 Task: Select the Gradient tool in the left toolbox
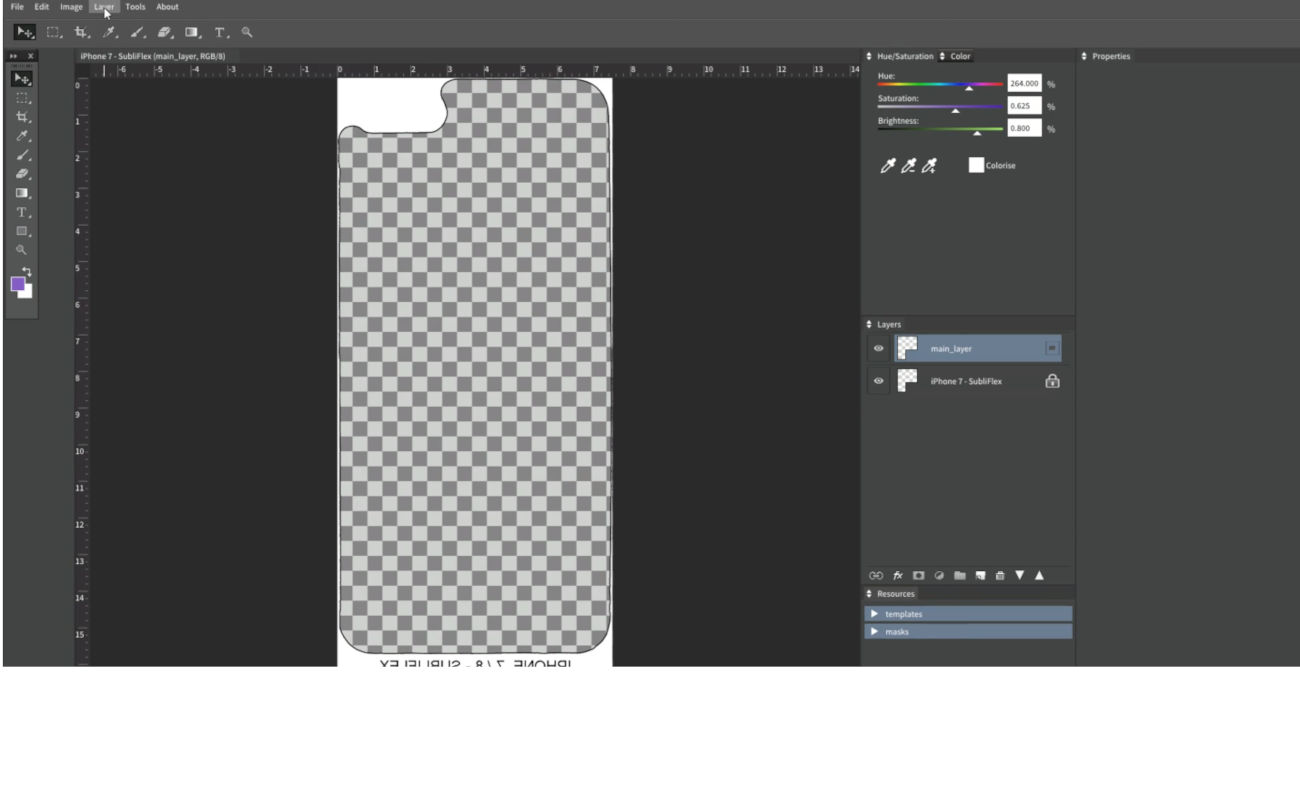tap(22, 193)
